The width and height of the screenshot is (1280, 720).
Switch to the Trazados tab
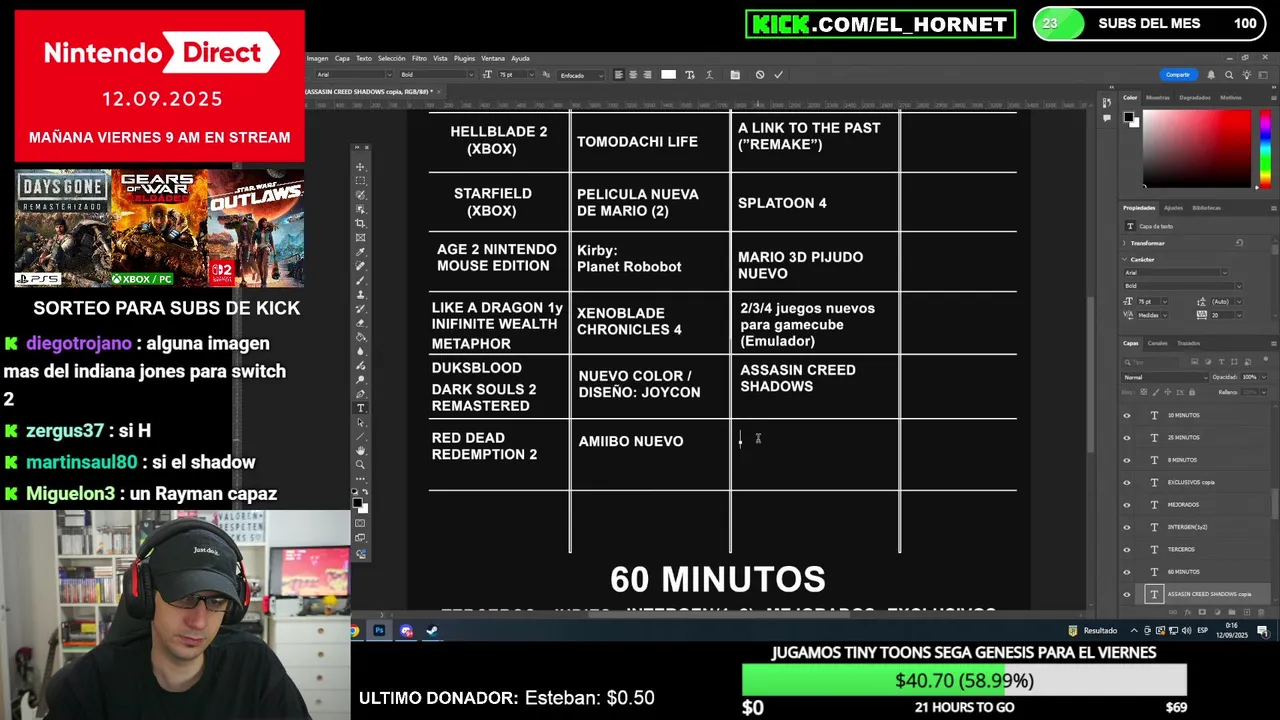pos(1188,343)
